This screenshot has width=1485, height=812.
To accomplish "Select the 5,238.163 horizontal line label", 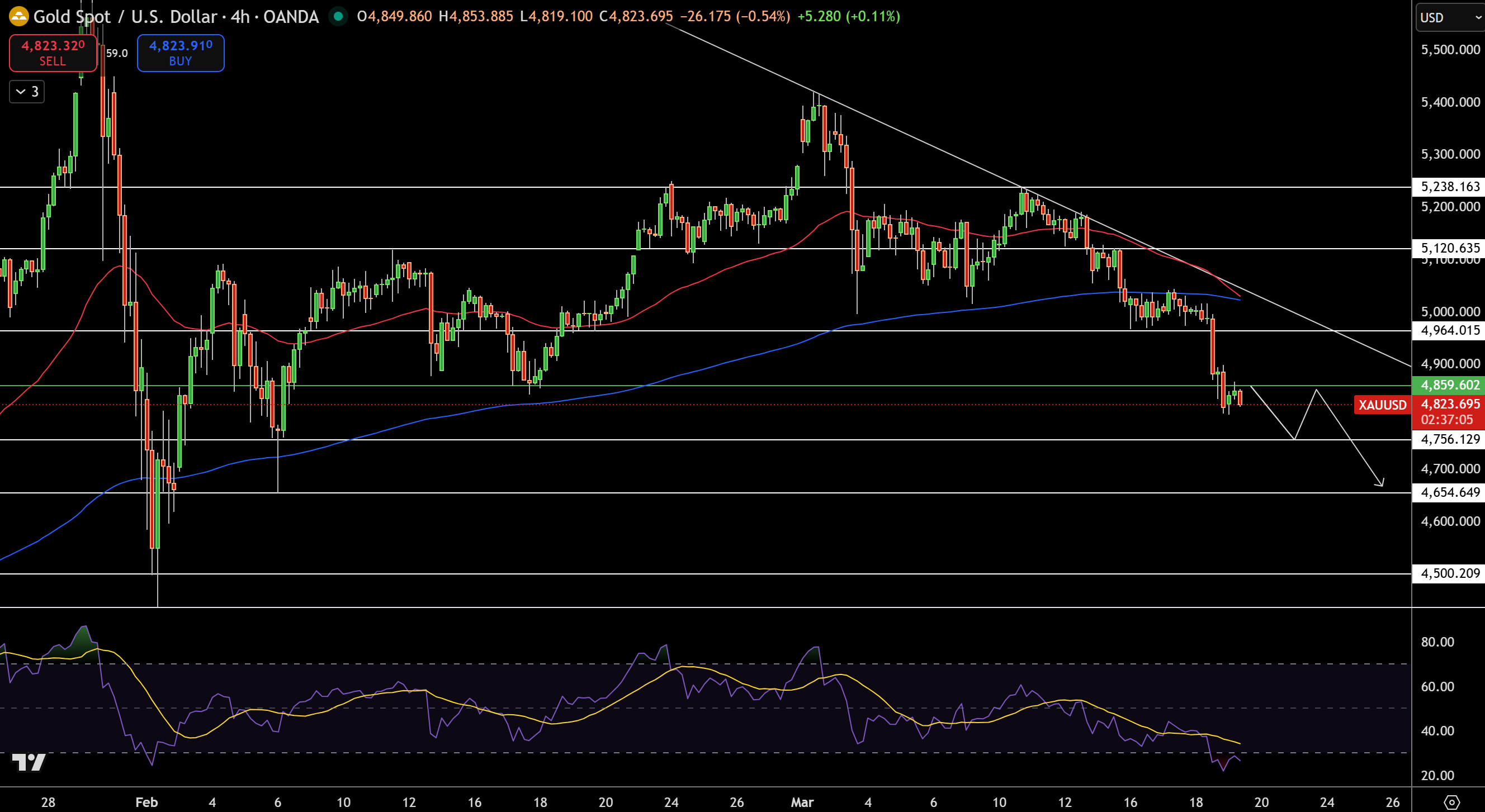I will (1448, 187).
